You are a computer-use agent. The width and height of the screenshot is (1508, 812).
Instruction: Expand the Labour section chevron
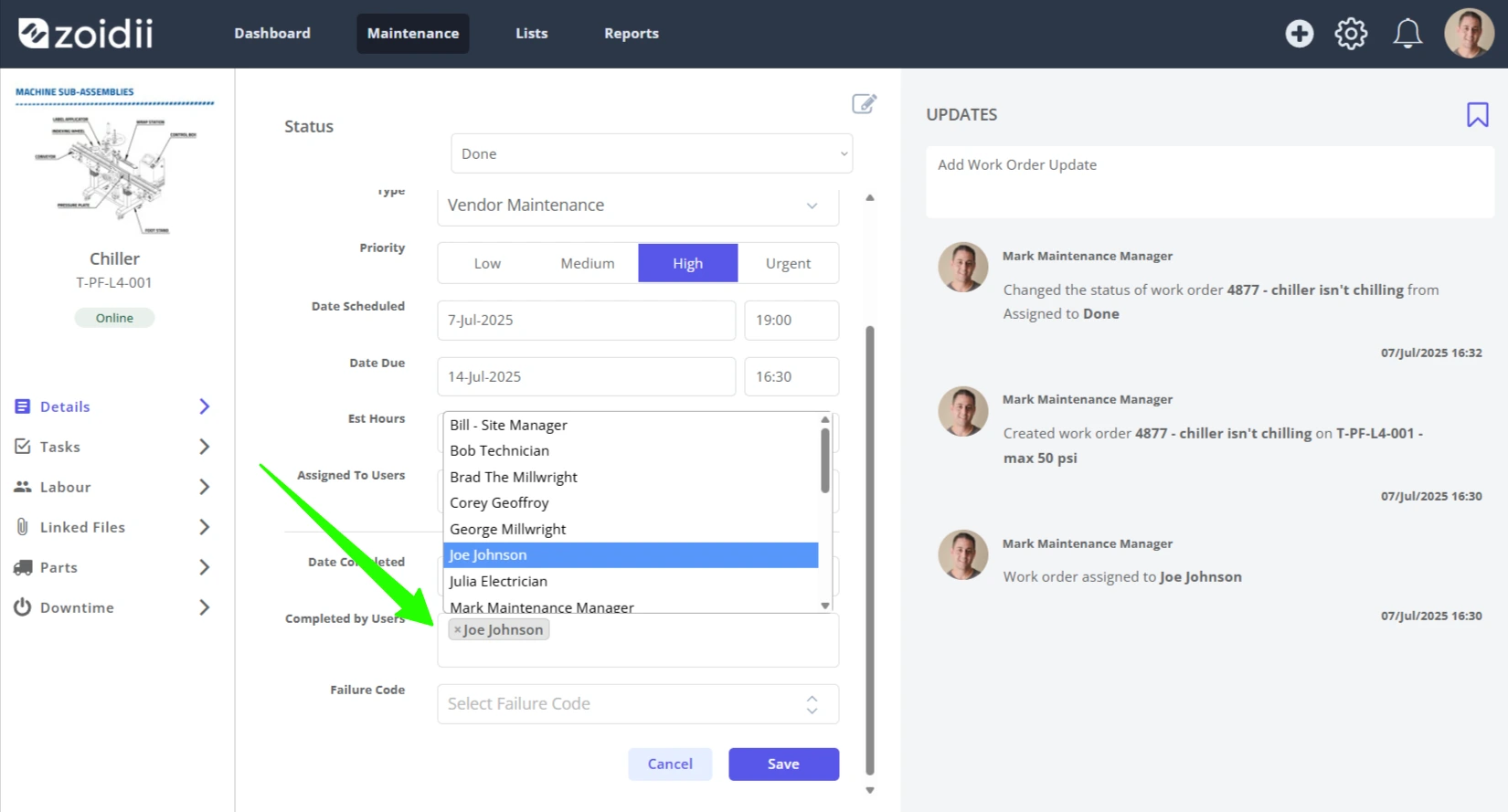coord(205,487)
